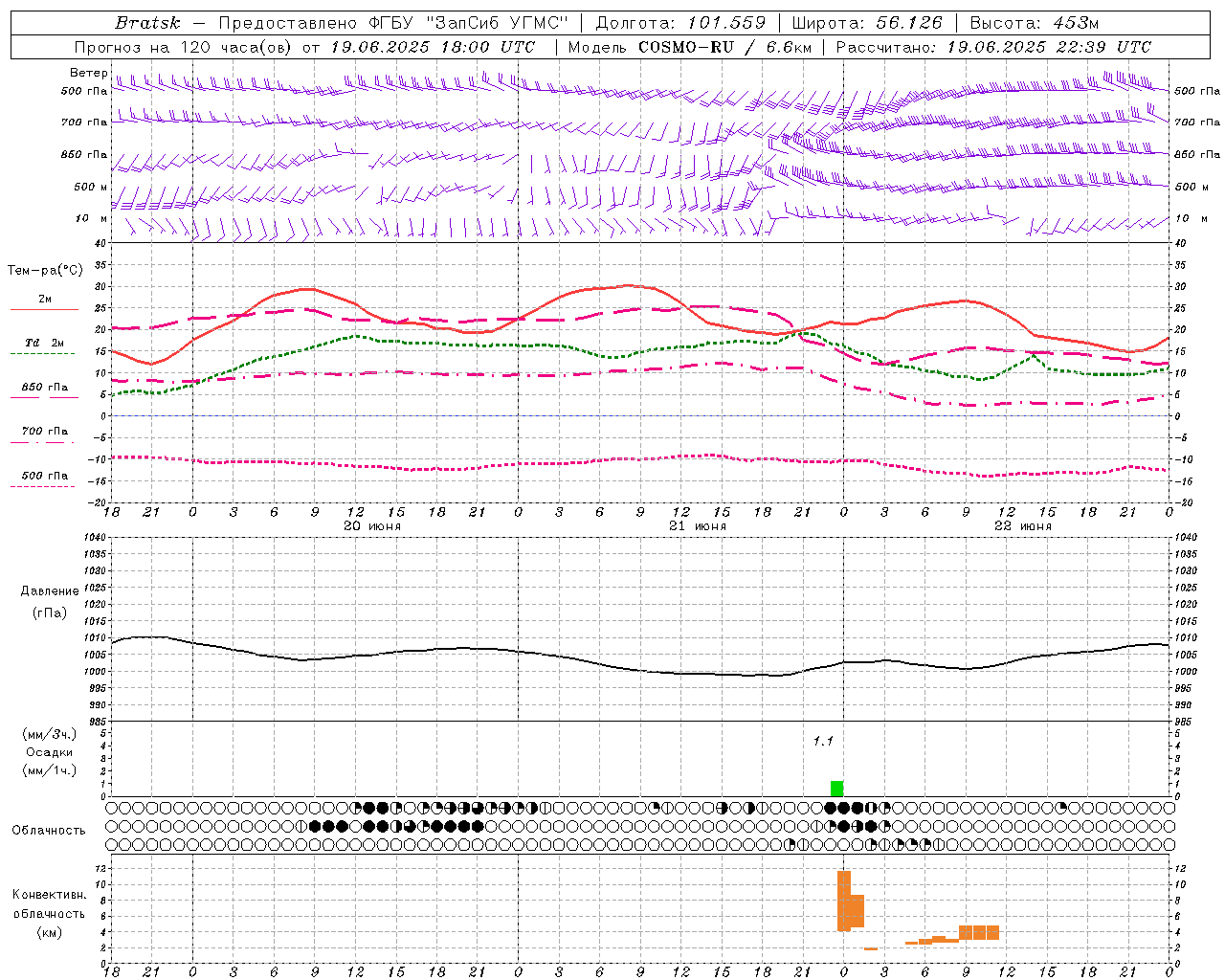Click the '(км)' unit in convective panel
The height and width of the screenshot is (980, 1225).
(x=50, y=932)
